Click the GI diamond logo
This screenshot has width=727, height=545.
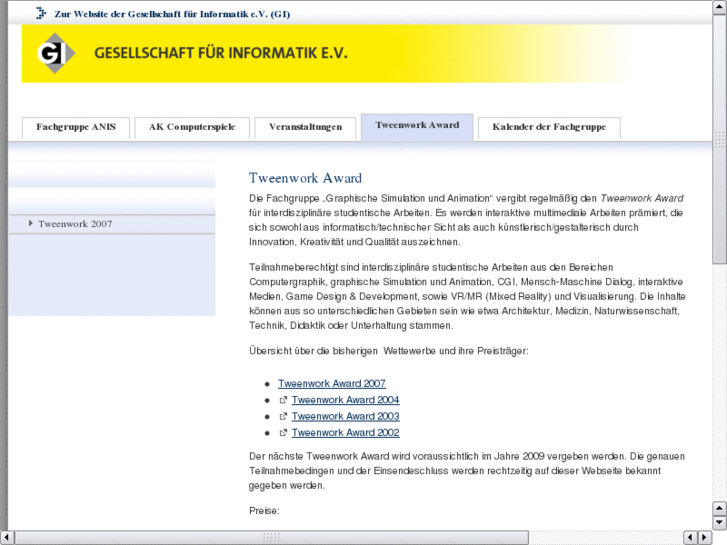(56, 53)
